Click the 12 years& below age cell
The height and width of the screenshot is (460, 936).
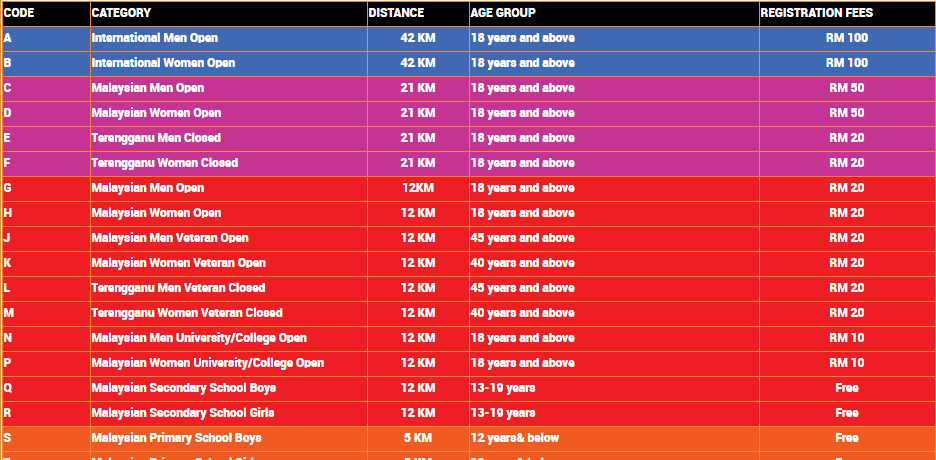tap(614, 439)
